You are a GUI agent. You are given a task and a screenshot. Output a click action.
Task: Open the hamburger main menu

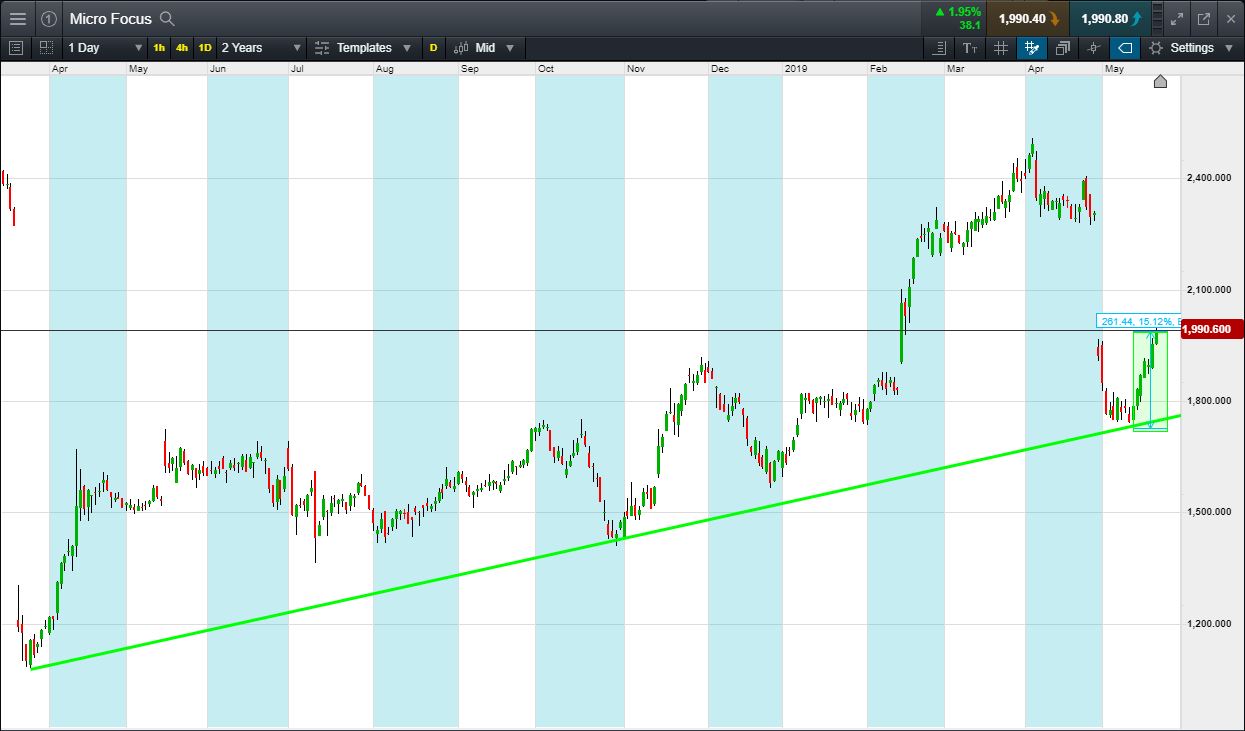pos(17,18)
